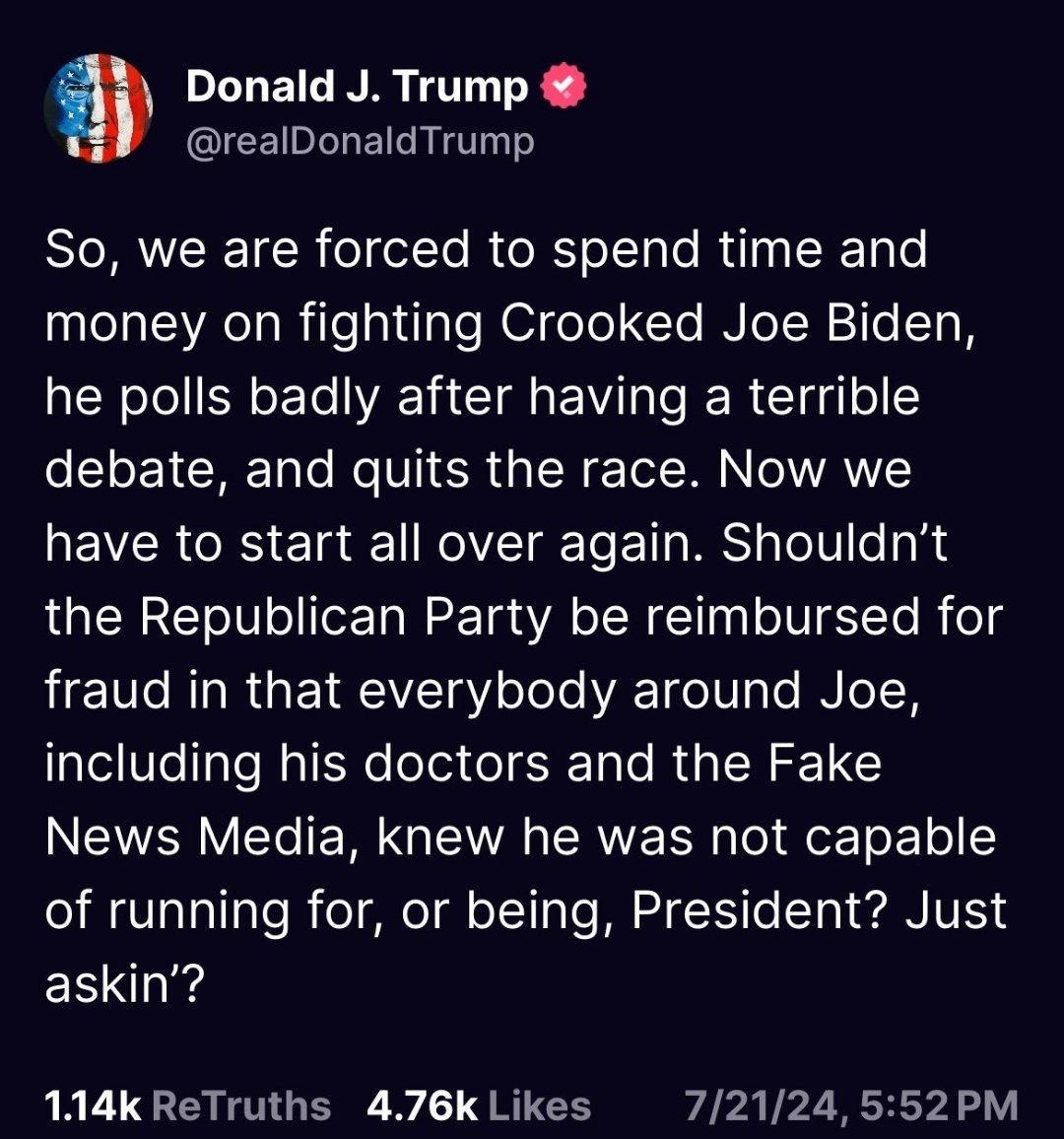Click the word "debate" in the post
The width and height of the screenshot is (1064, 1139).
point(136,471)
